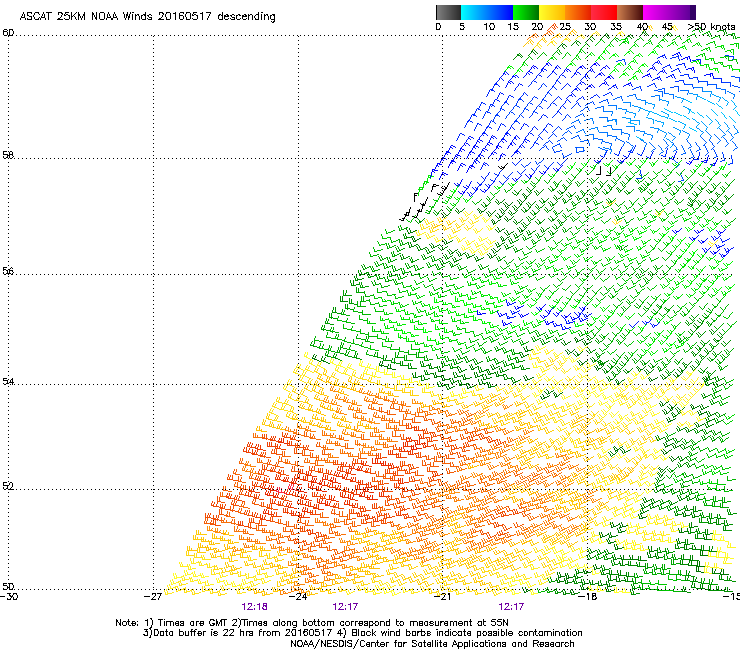The height and width of the screenshot is (650, 740).
Task: Click the purple time stamp 12:18
Action: tap(254, 607)
